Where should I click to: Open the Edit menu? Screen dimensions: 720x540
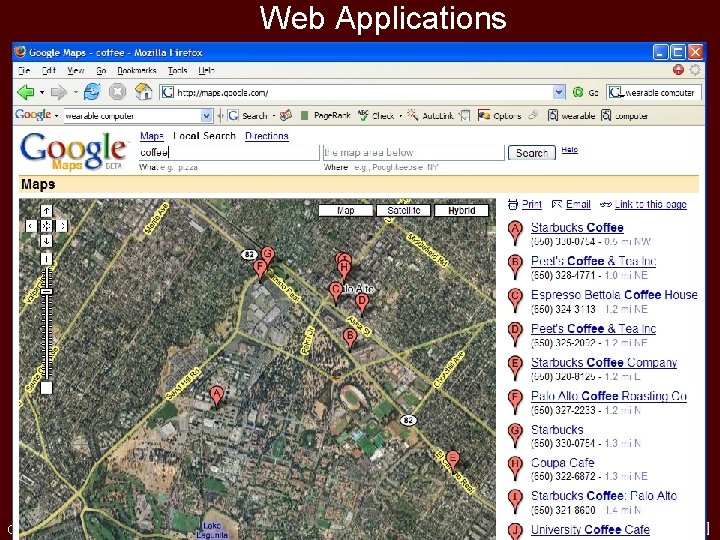[49, 70]
